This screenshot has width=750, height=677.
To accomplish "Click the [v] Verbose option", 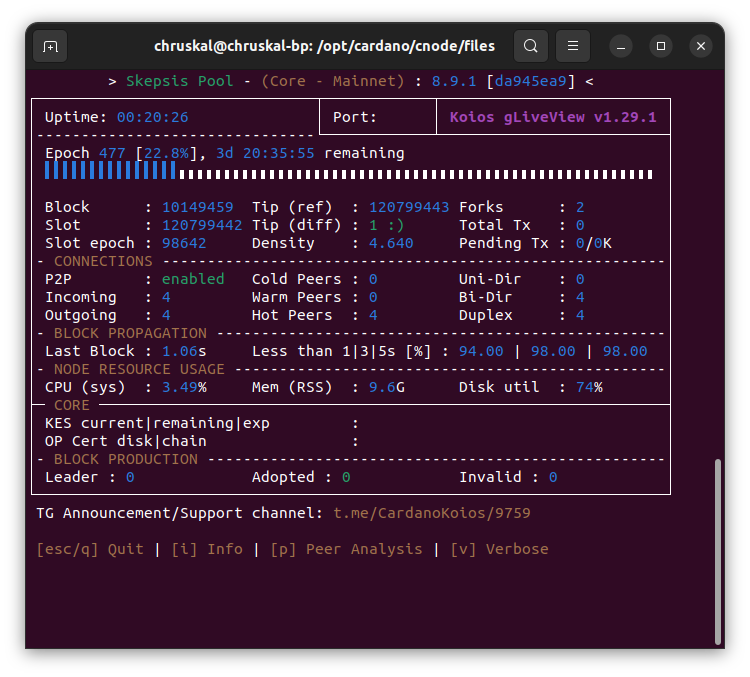I will click(499, 549).
